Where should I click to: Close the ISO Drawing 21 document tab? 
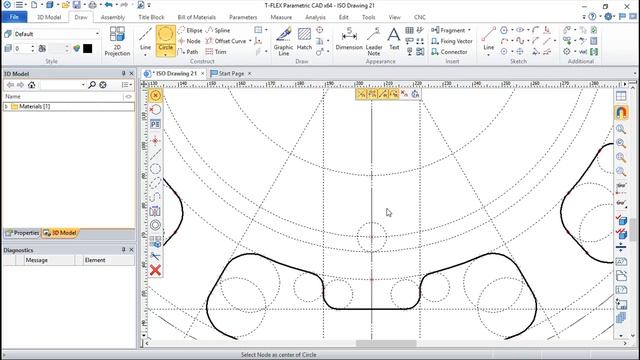click(x=202, y=73)
